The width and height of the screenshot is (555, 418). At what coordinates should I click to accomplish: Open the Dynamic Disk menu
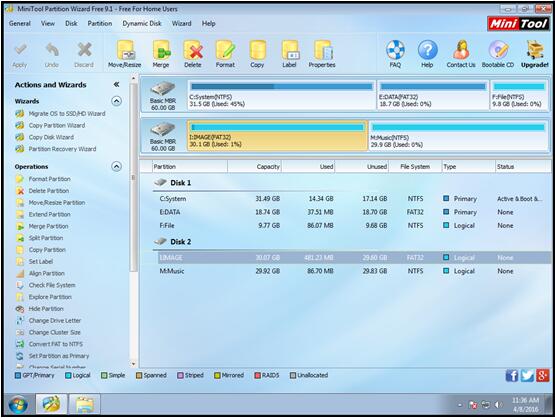142,23
